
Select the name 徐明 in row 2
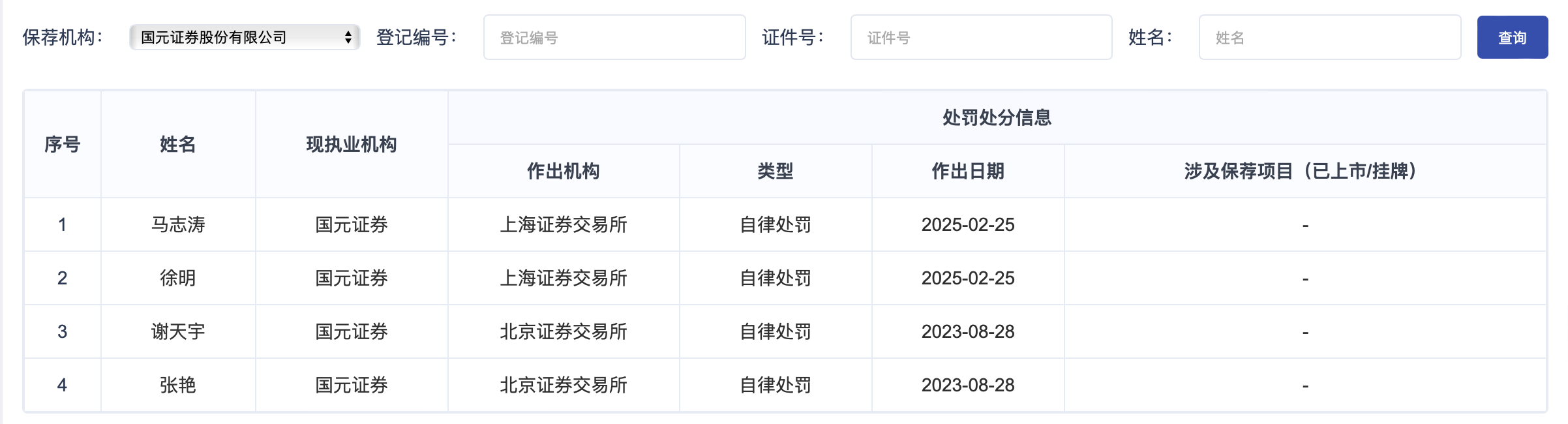(x=178, y=278)
